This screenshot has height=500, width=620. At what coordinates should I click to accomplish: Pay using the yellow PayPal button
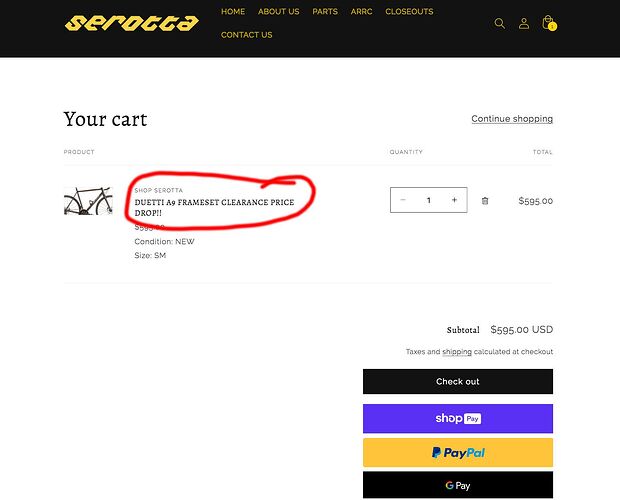coord(457,452)
